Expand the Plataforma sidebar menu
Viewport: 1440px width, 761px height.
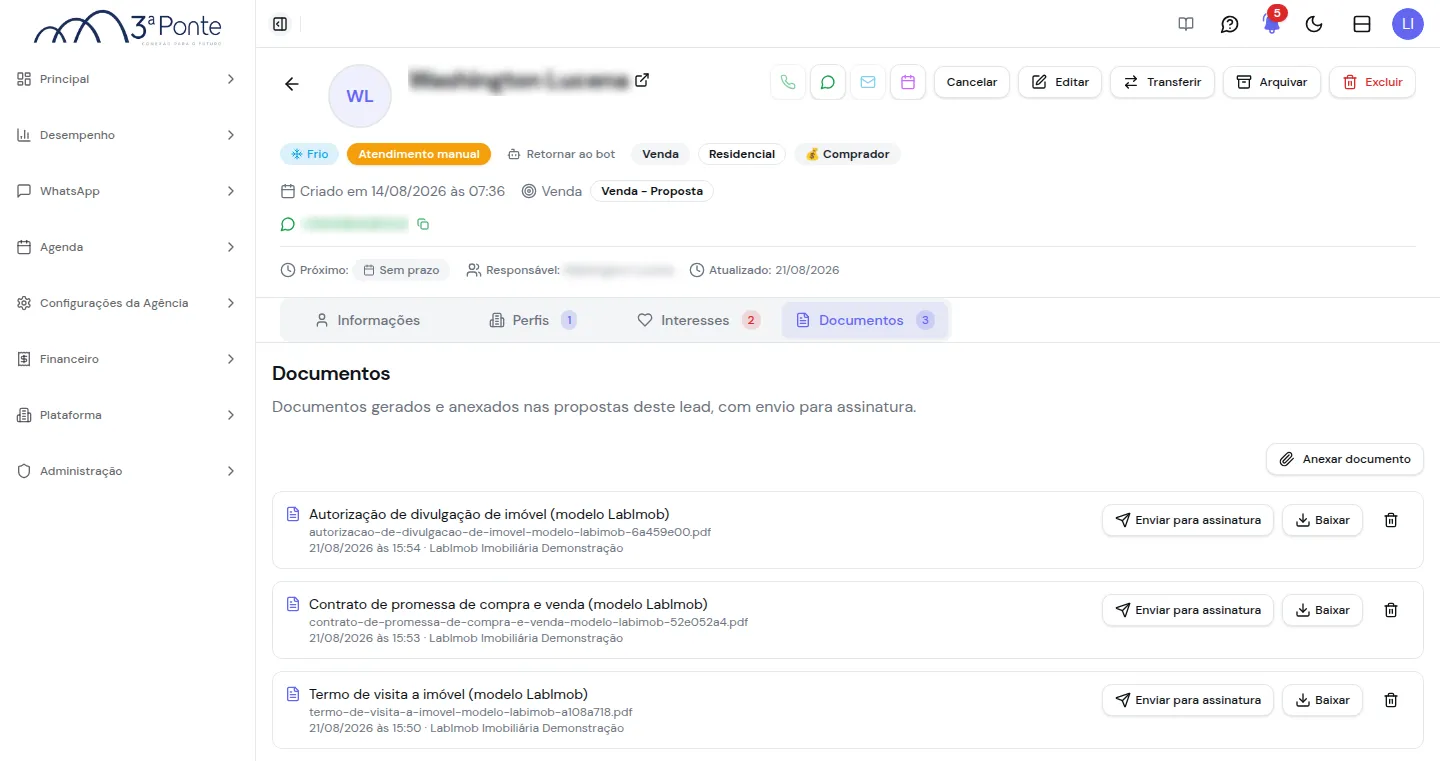tap(127, 415)
